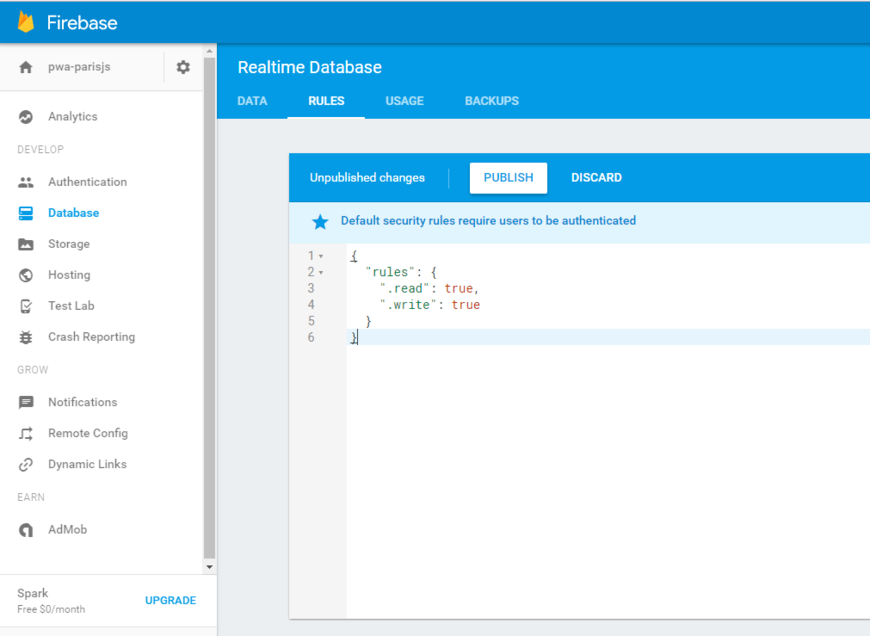Click UPGRADE link for Spark plan
This screenshot has height=636, width=870.
point(170,600)
